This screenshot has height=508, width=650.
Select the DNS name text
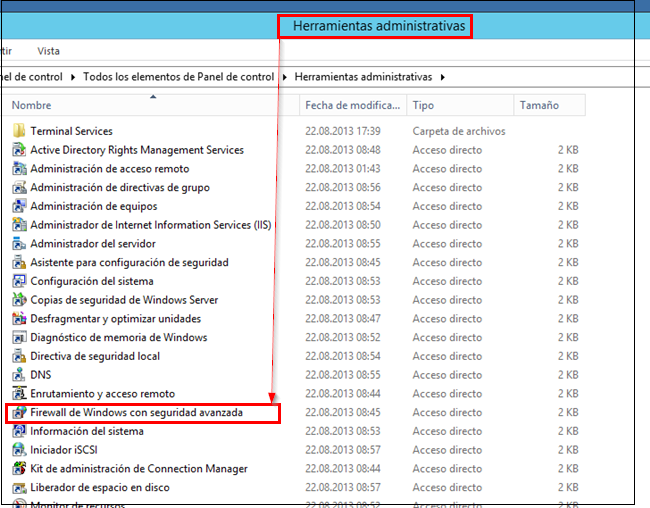pyautogui.click(x=41, y=375)
